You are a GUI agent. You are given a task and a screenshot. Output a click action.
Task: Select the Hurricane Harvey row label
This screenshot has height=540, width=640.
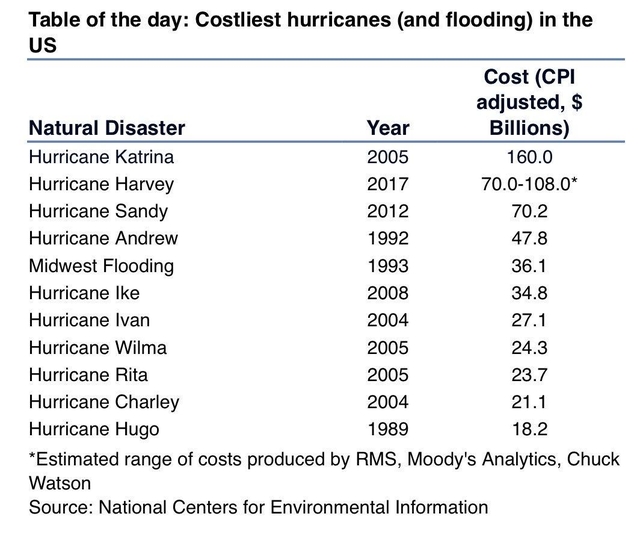click(x=101, y=184)
